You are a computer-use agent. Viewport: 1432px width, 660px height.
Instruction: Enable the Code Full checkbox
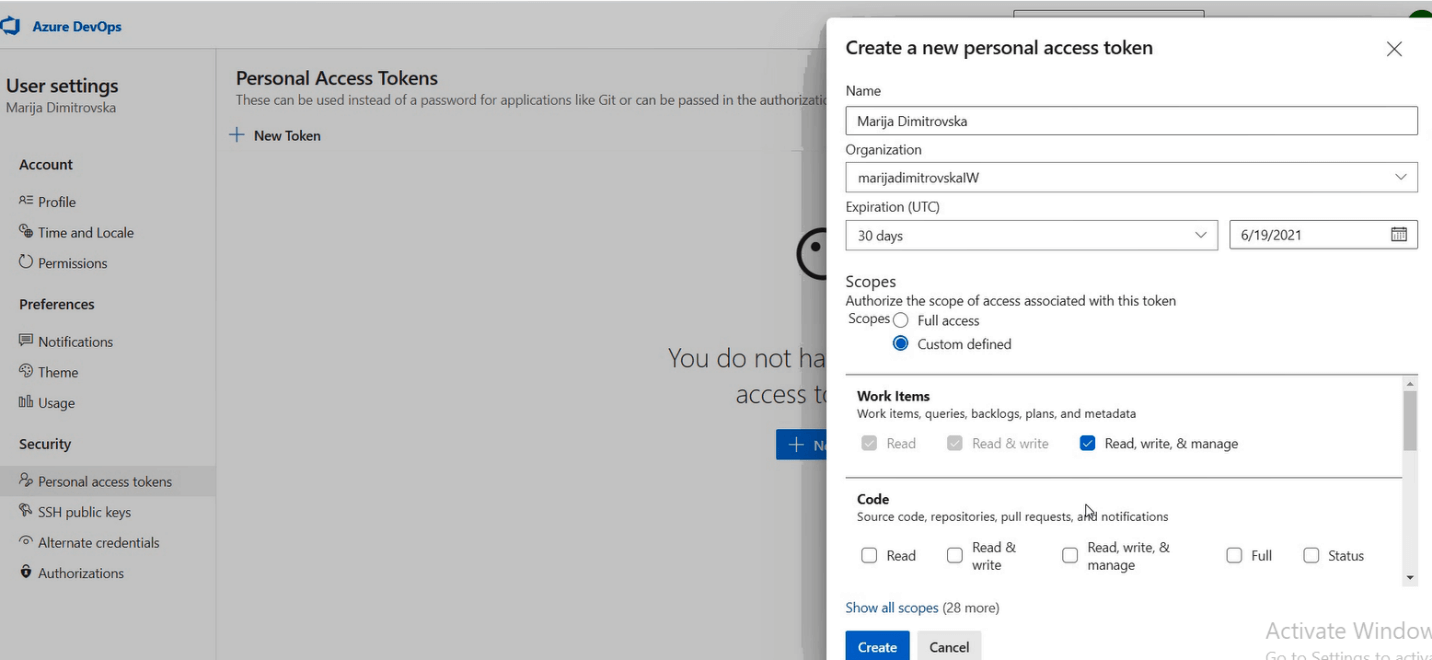point(1234,555)
